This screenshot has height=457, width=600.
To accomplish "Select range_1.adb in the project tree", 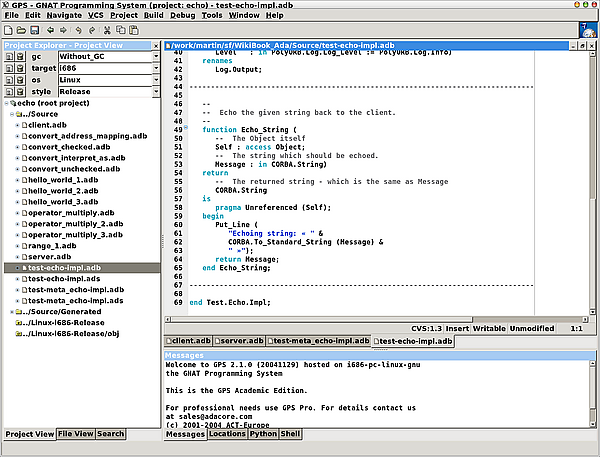I will pos(52,246).
